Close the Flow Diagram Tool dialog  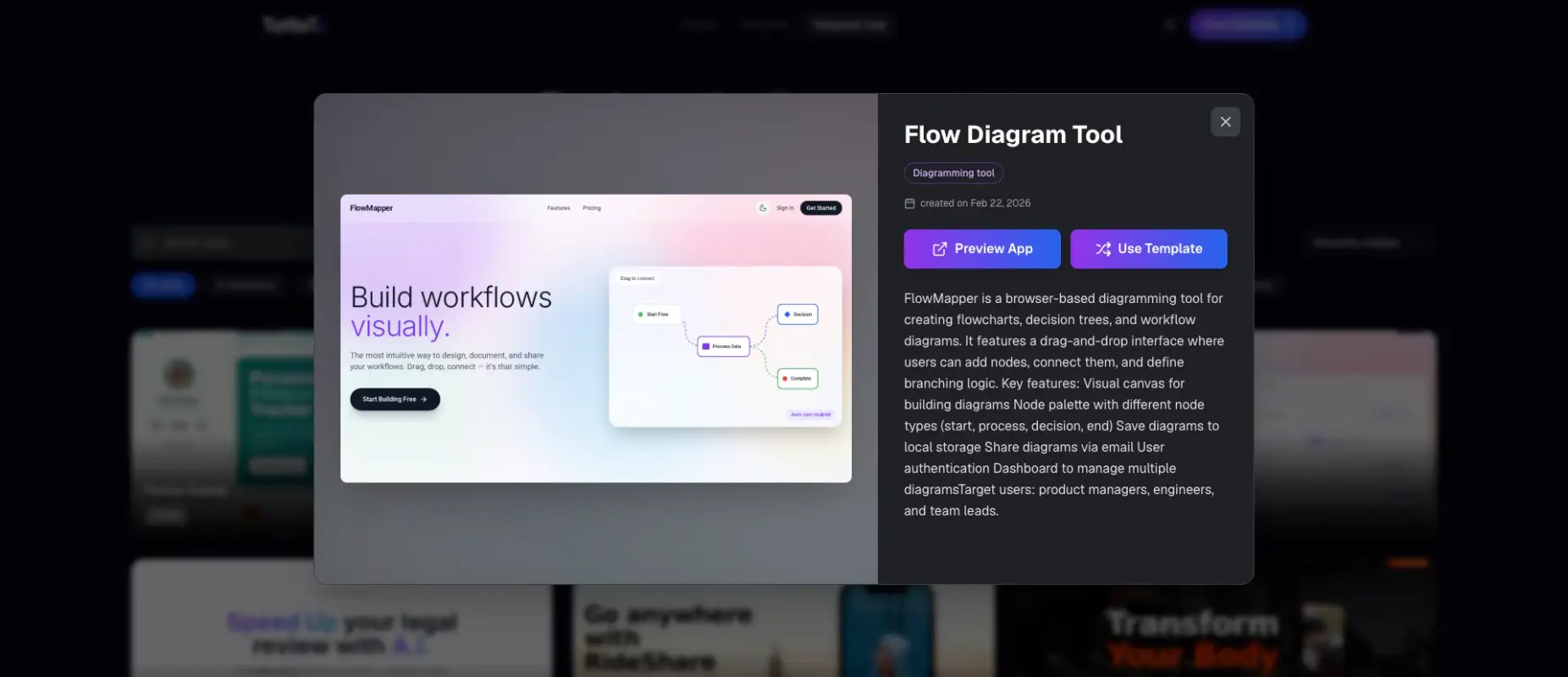[x=1225, y=122]
